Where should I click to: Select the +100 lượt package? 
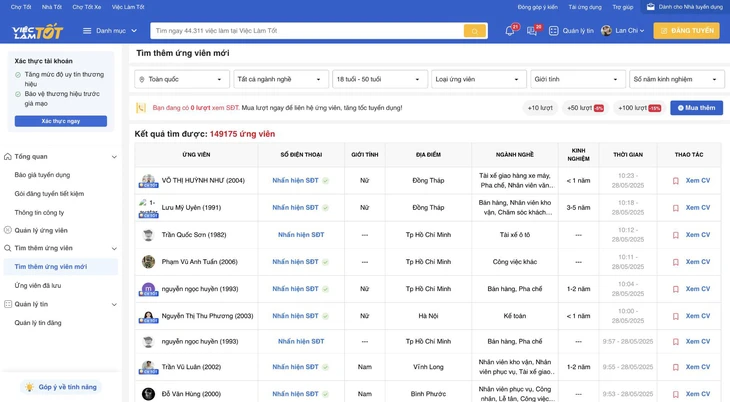pyautogui.click(x=639, y=108)
